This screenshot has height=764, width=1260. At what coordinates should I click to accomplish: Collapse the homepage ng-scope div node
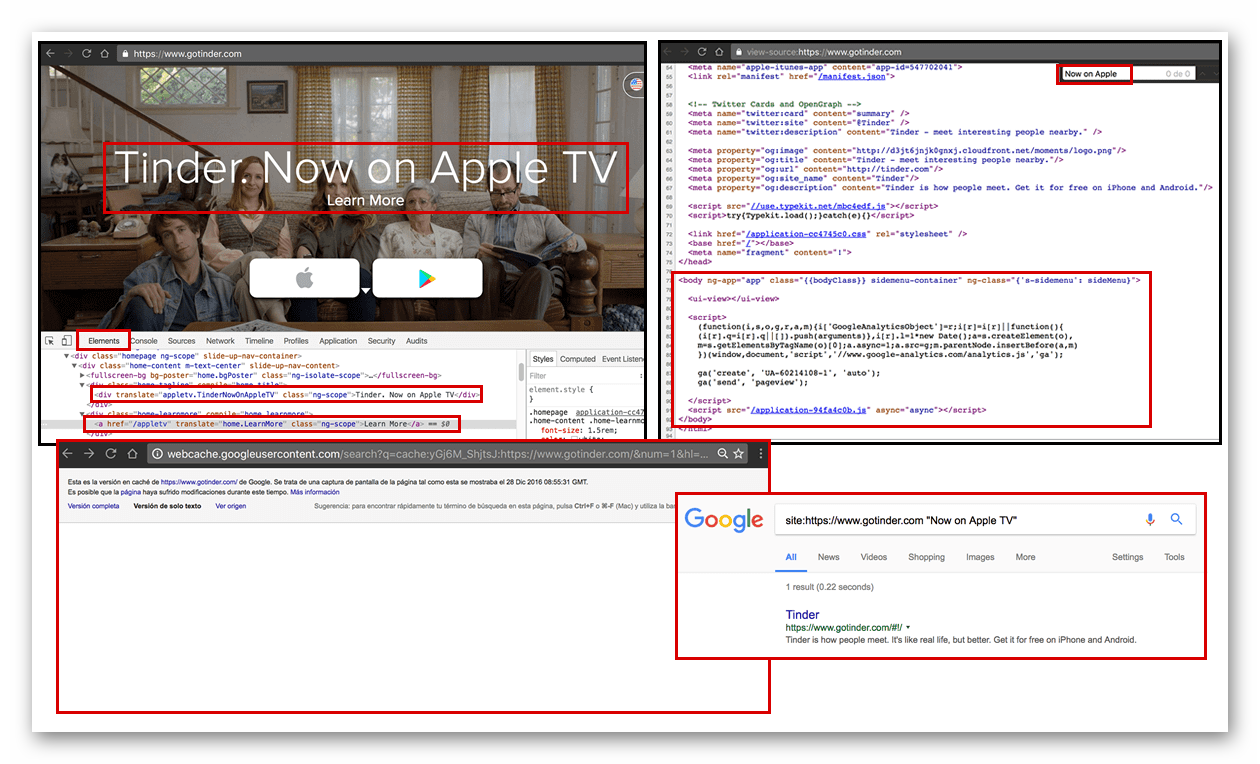(x=67, y=356)
